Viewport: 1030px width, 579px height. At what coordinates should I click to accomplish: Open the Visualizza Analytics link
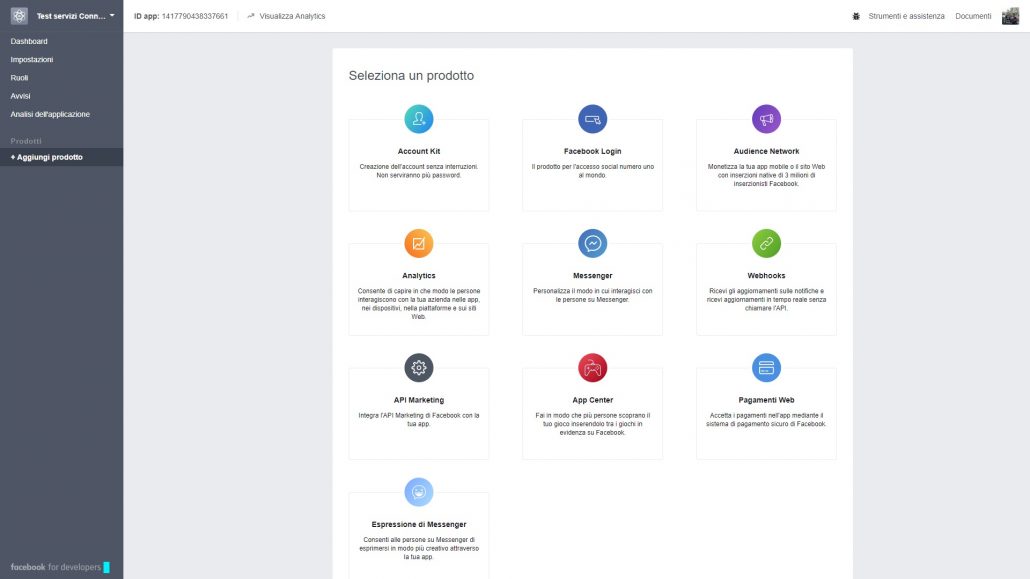point(292,16)
